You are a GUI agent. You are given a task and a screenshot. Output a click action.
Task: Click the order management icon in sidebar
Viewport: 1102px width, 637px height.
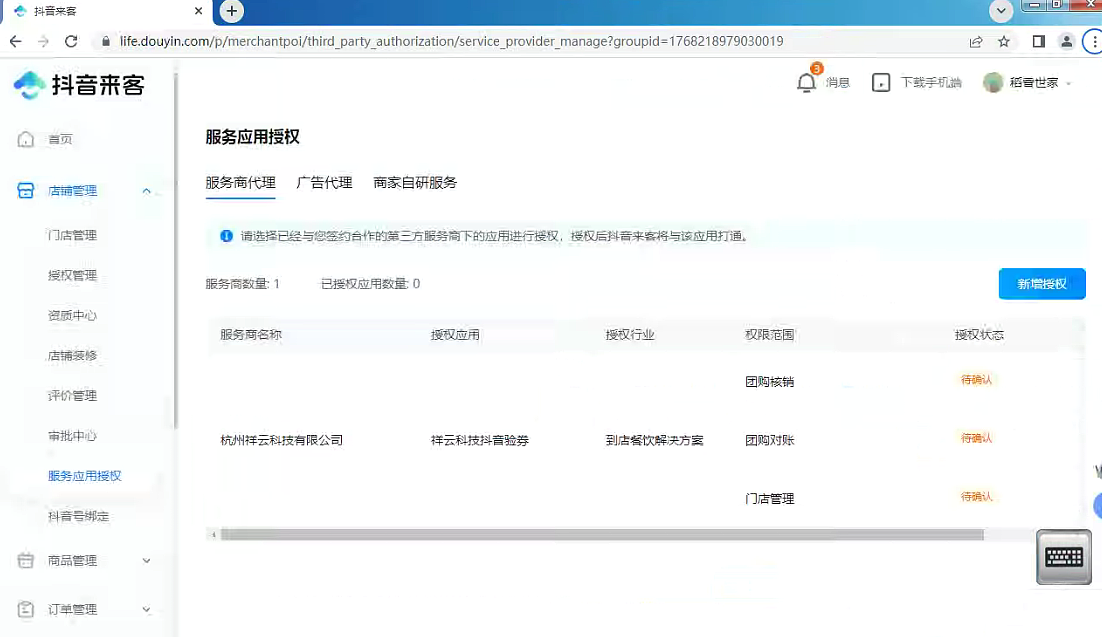(27, 609)
